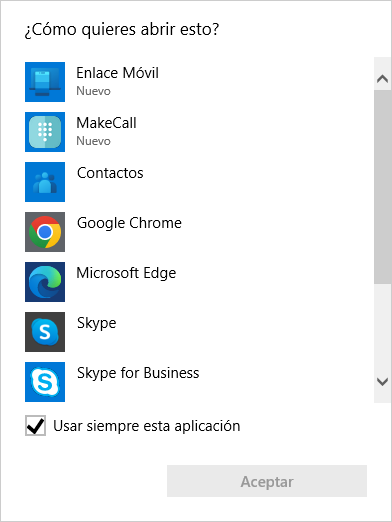Image resolution: width=392 pixels, height=522 pixels.
Task: Choose the Microsoft Edge icon
Action: 45,282
